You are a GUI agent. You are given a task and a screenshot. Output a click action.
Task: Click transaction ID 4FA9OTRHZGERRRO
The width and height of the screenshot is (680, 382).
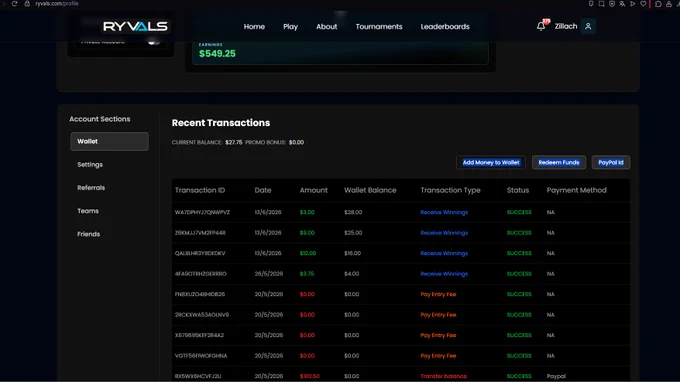point(200,274)
